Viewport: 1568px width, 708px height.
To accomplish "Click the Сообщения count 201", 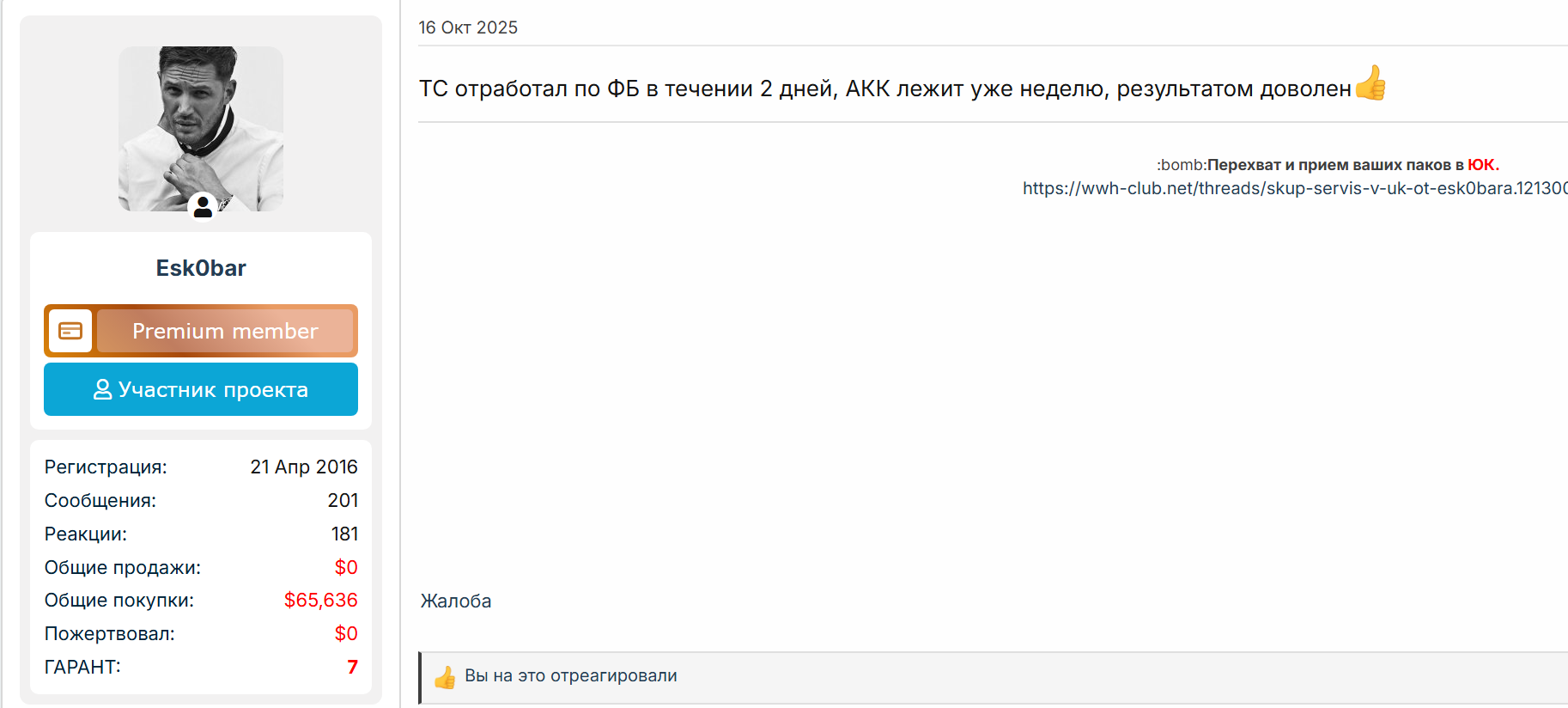I will (x=343, y=500).
